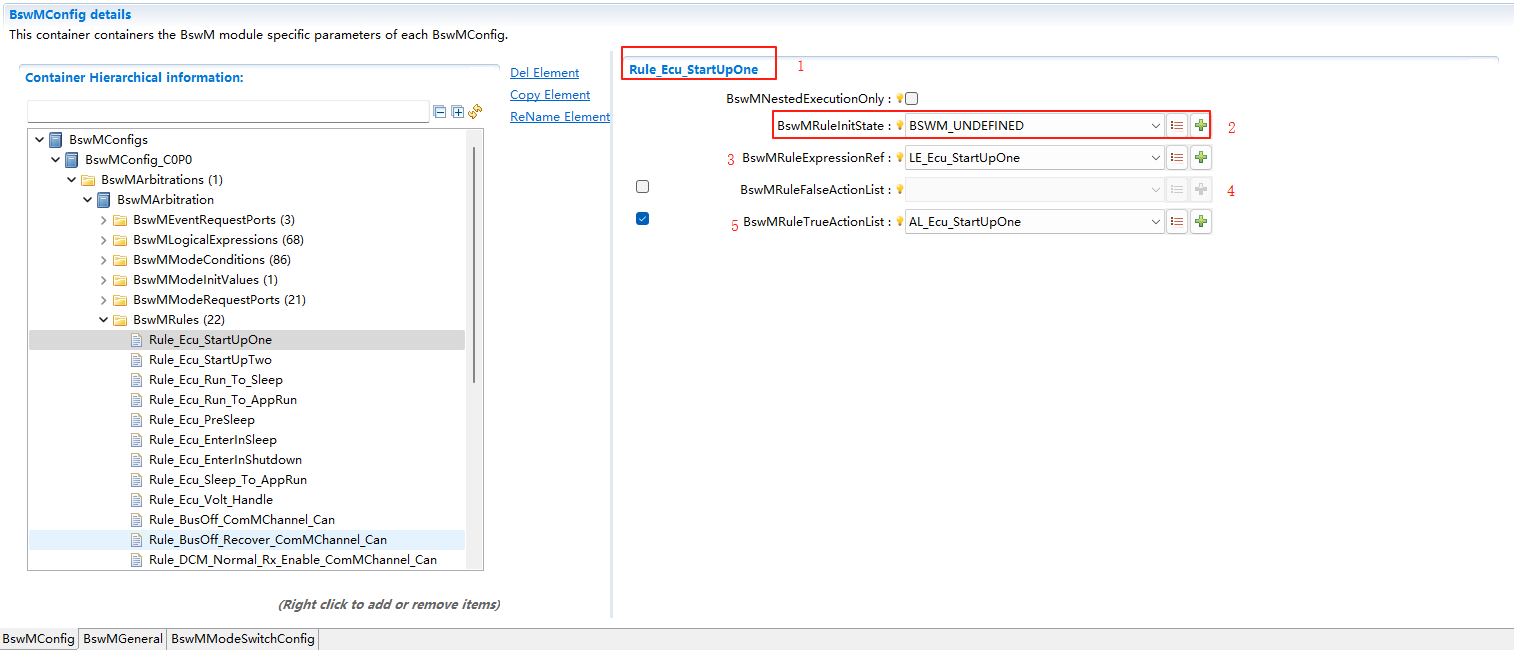Click the list icon beside BswMRuleTrueActionList
Image resolution: width=1514 pixels, height=652 pixels.
pos(1177,222)
